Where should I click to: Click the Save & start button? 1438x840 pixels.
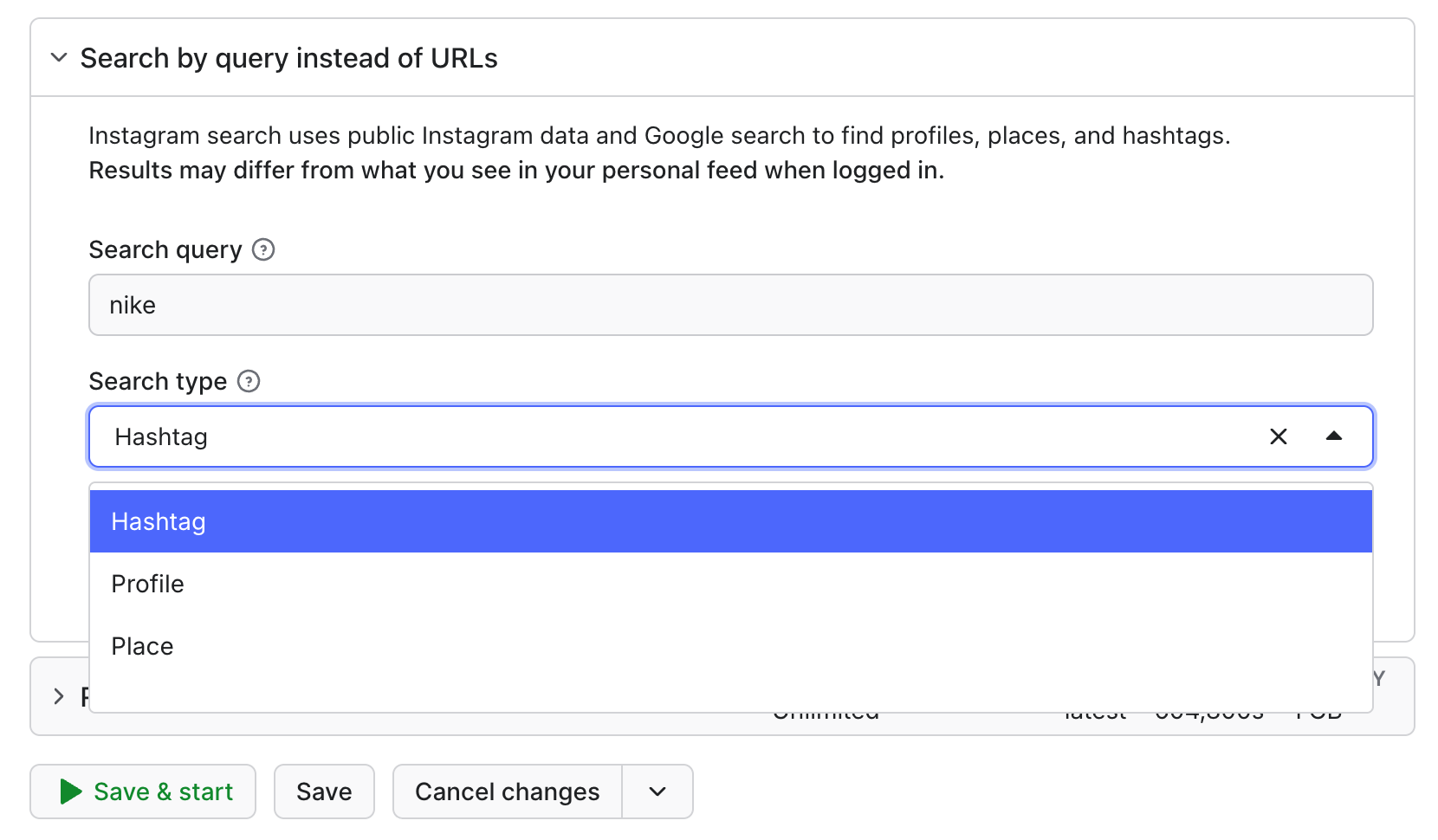[143, 792]
